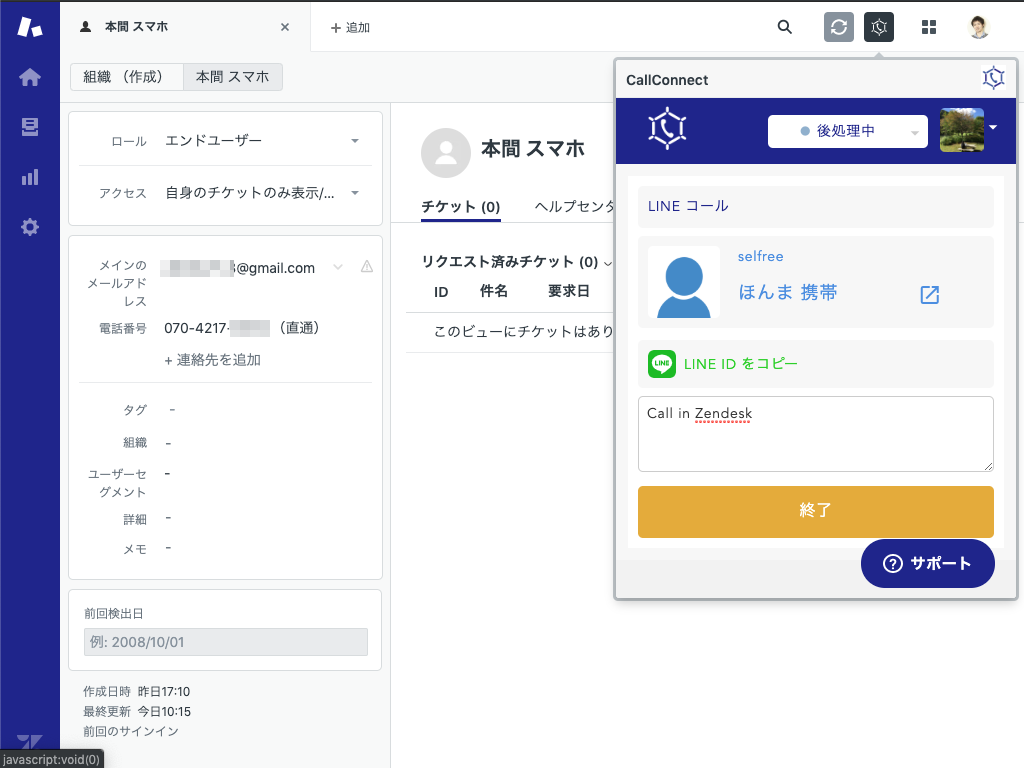Click LINE ID をコピー link

click(740, 364)
